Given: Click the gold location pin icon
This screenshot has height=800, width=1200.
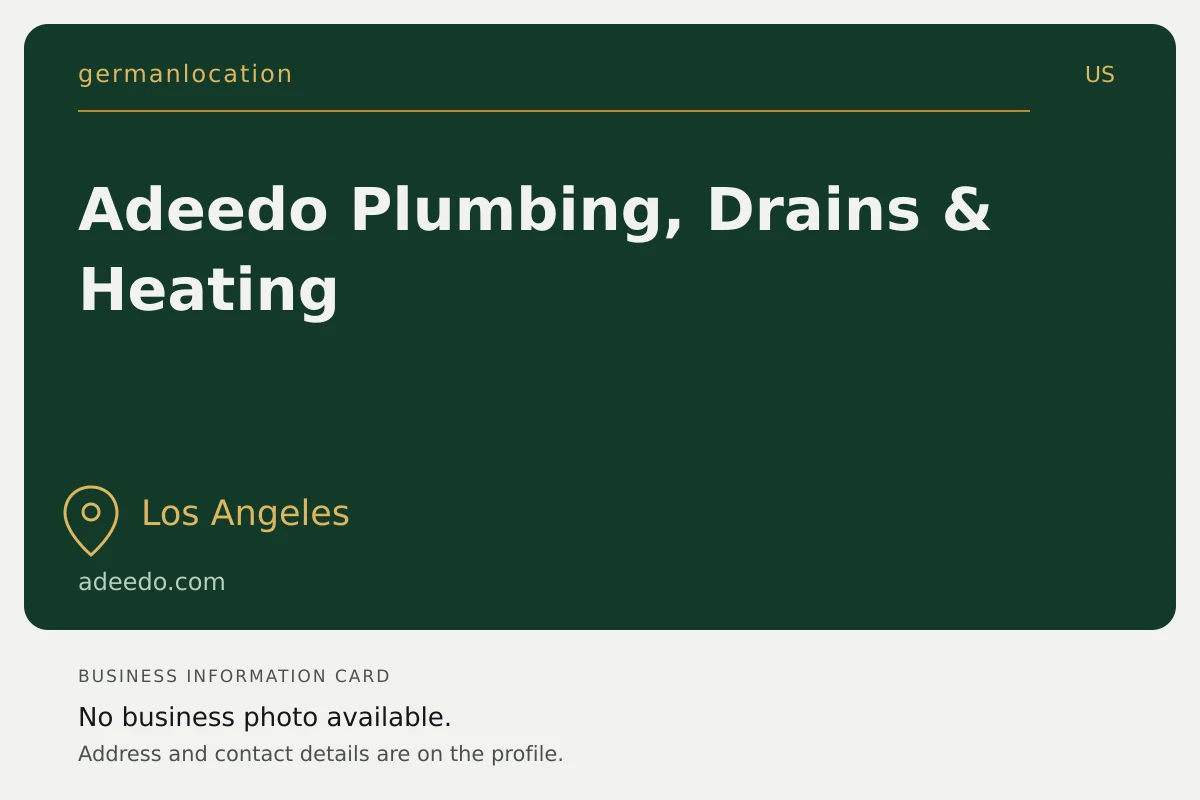Looking at the screenshot, I should coord(91,520).
